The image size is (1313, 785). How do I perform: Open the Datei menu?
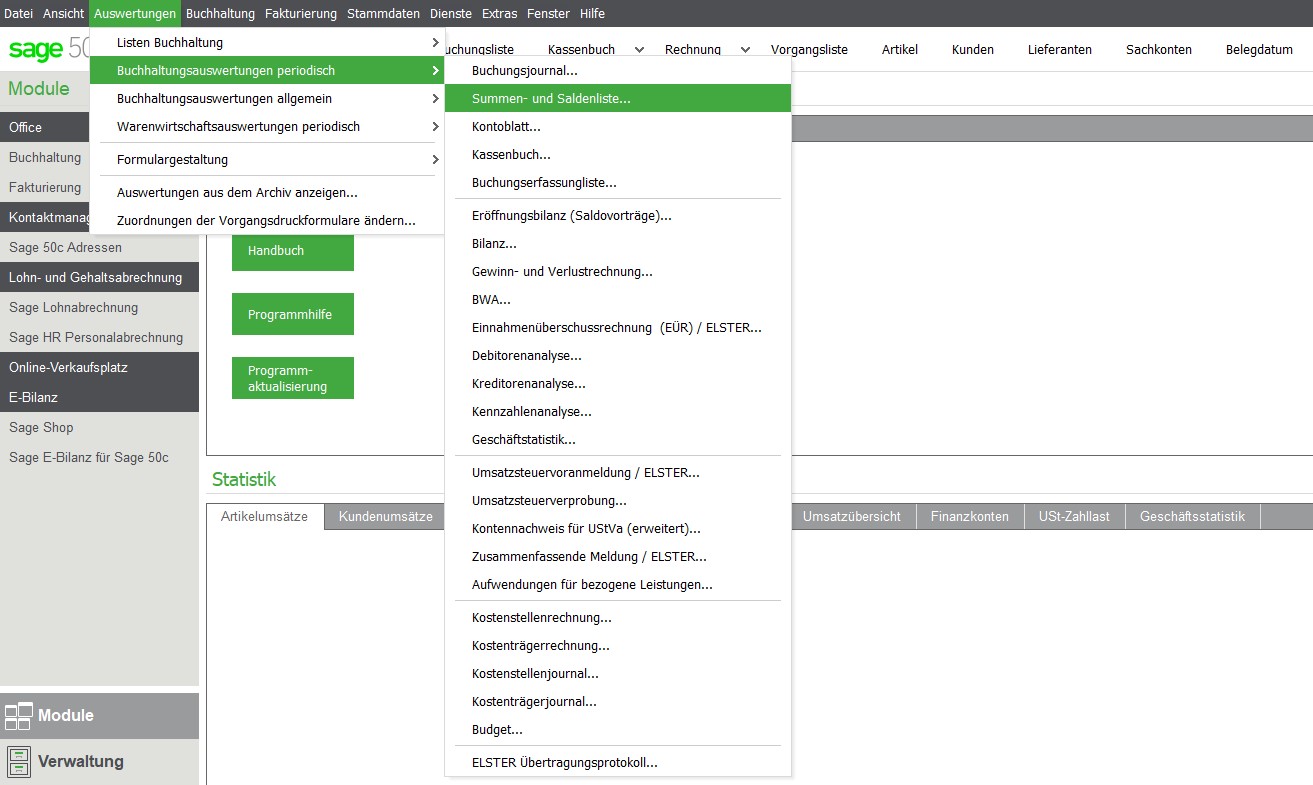19,13
